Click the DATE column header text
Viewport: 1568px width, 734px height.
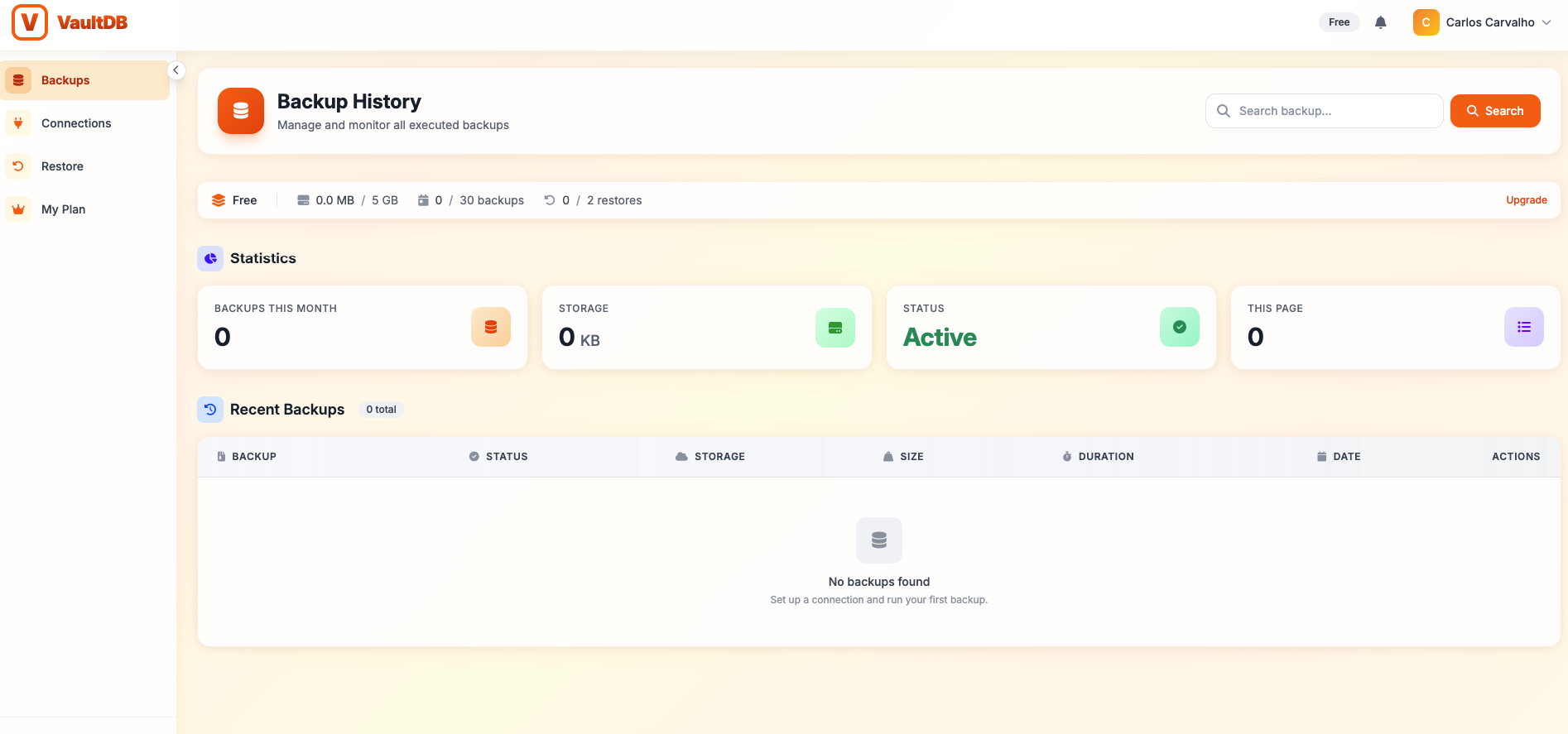(1347, 457)
